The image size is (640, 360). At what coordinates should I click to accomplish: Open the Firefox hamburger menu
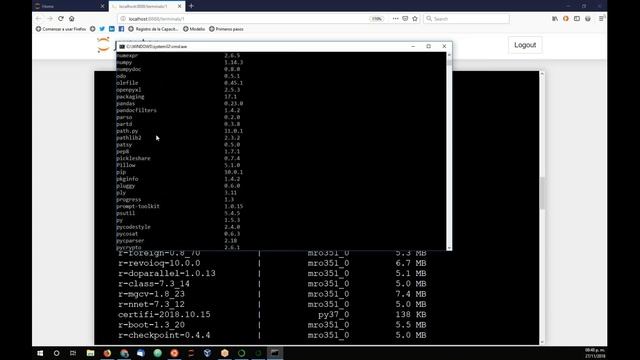(601, 19)
